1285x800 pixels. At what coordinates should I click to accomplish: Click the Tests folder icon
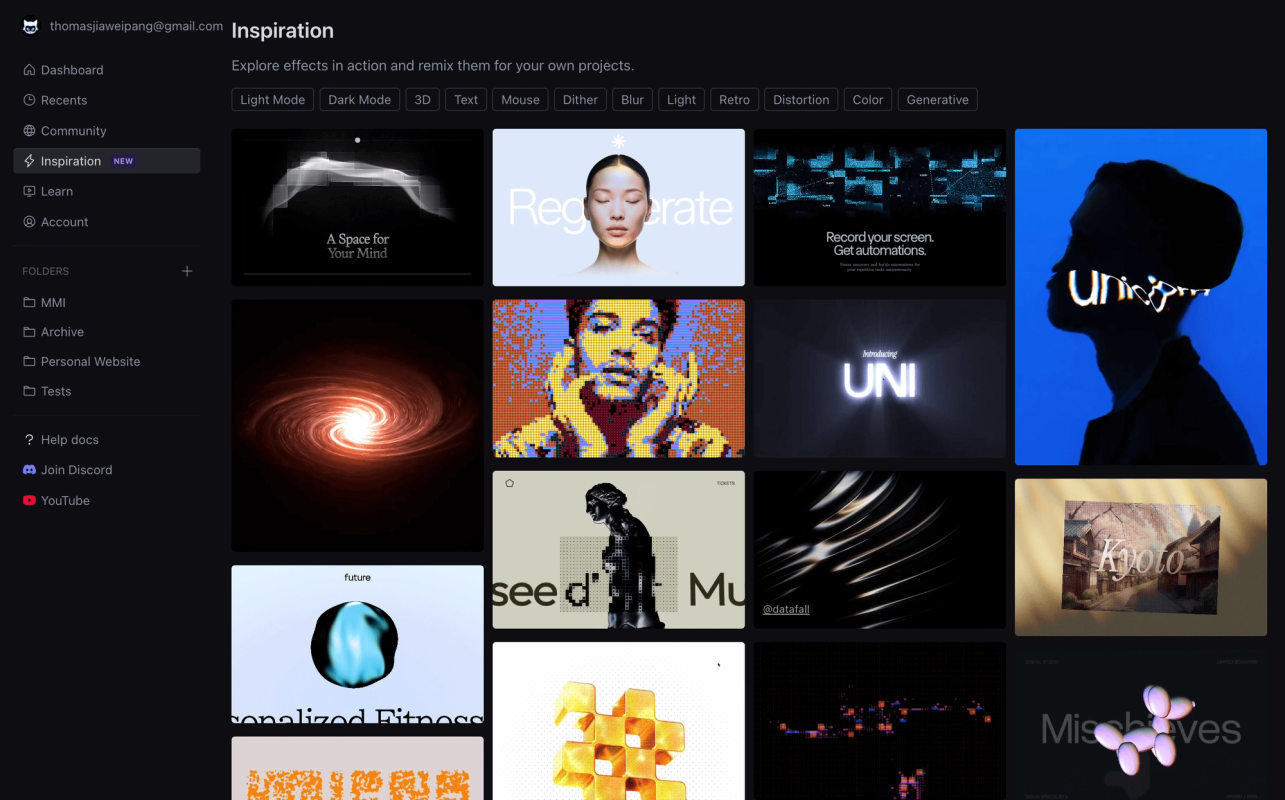[x=29, y=392]
